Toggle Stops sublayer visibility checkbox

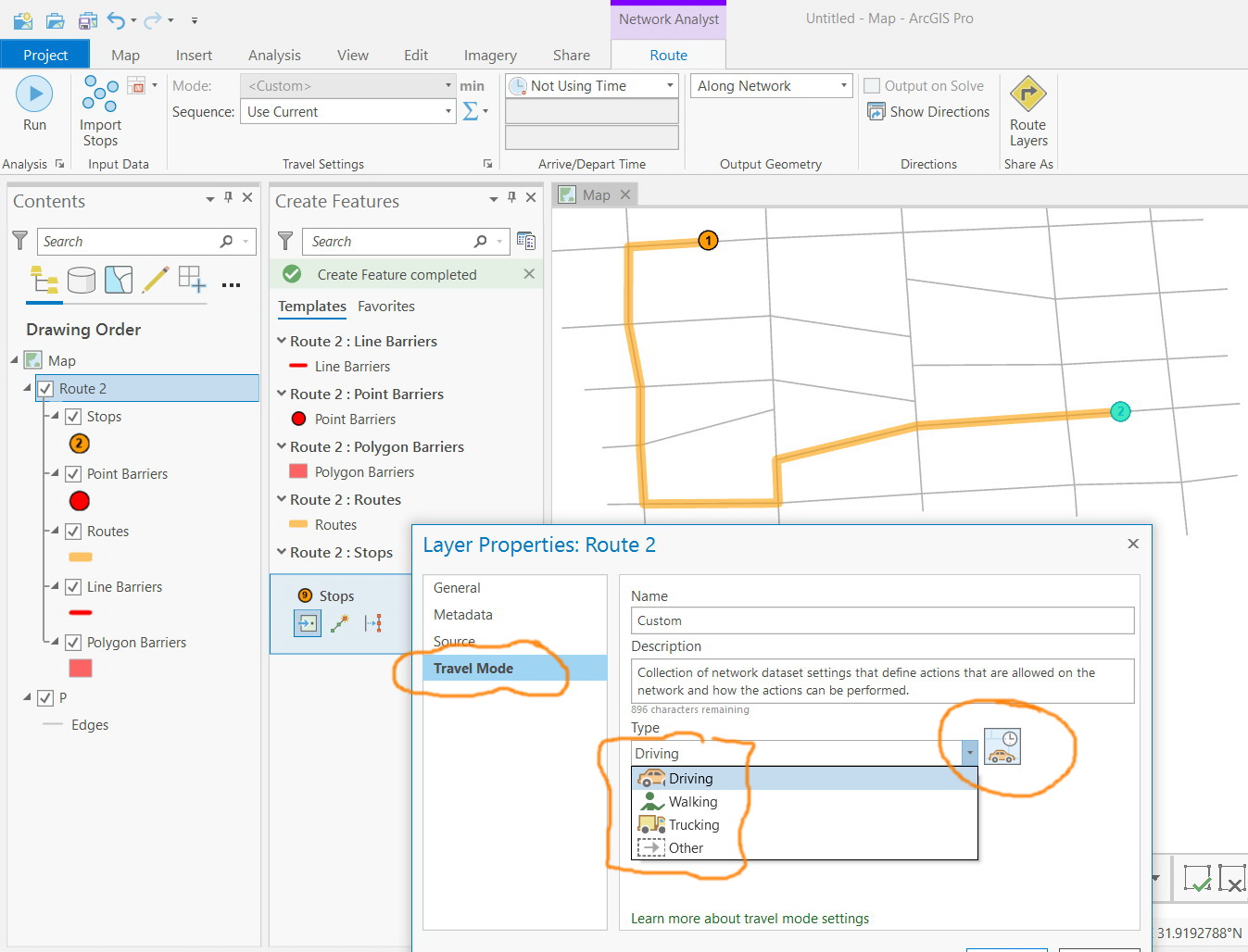[73, 417]
